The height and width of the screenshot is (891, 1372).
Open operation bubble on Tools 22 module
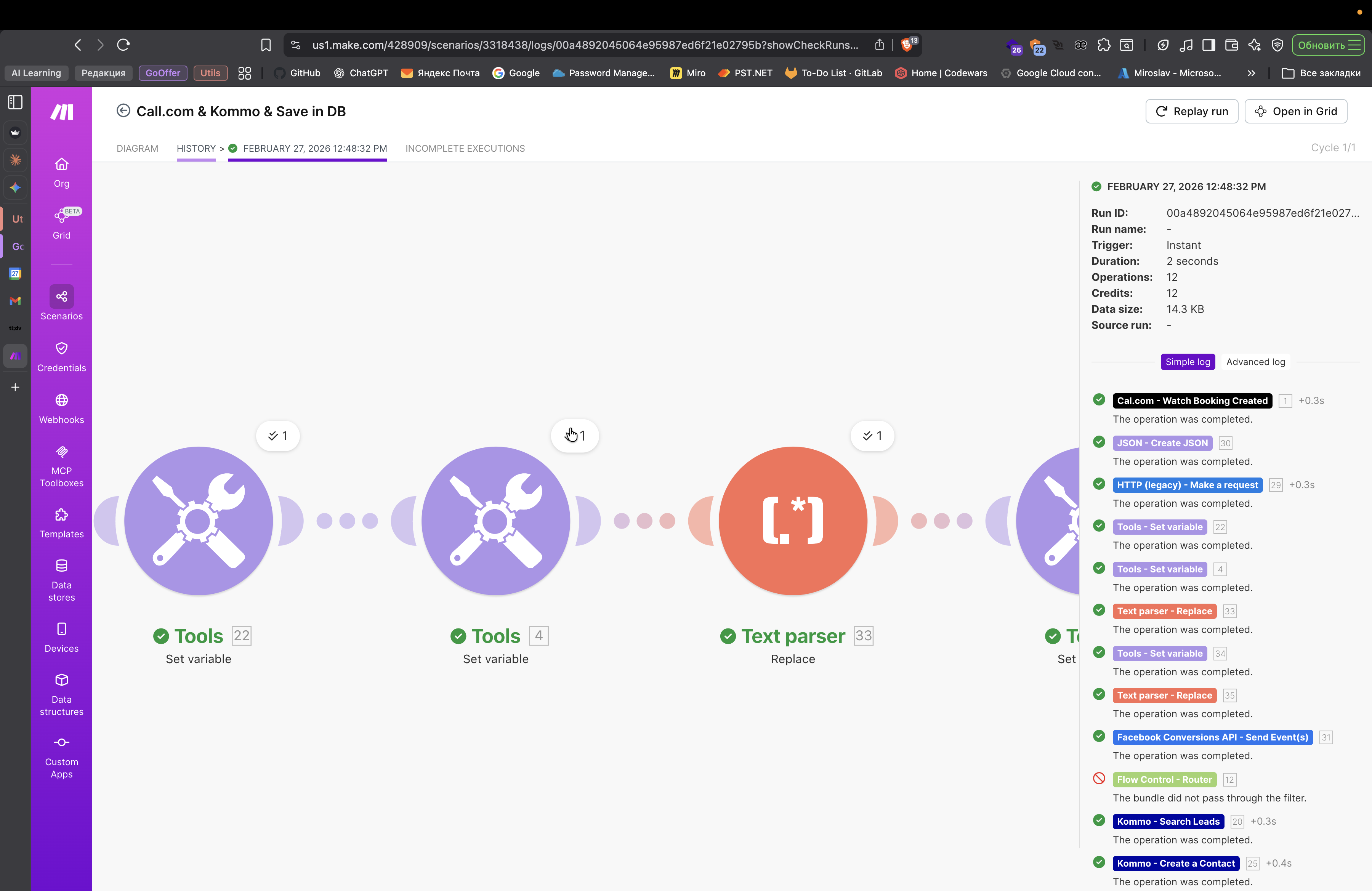278,436
